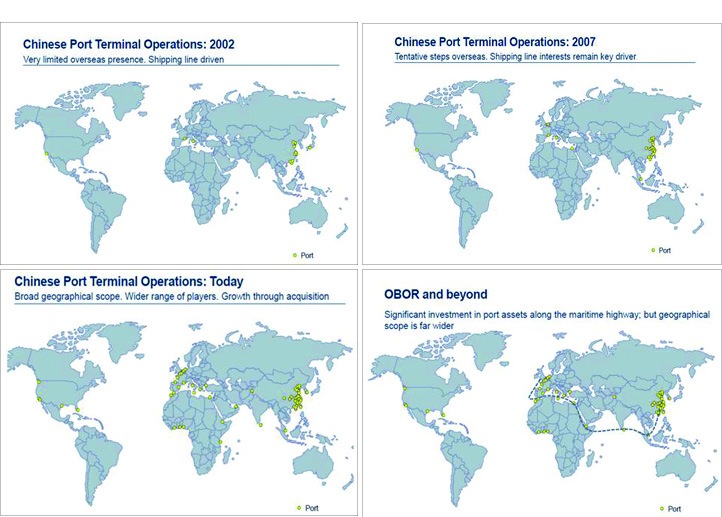Click the green Port legend dot in the 2002 map
The width and height of the screenshot is (722, 517).
[296, 255]
